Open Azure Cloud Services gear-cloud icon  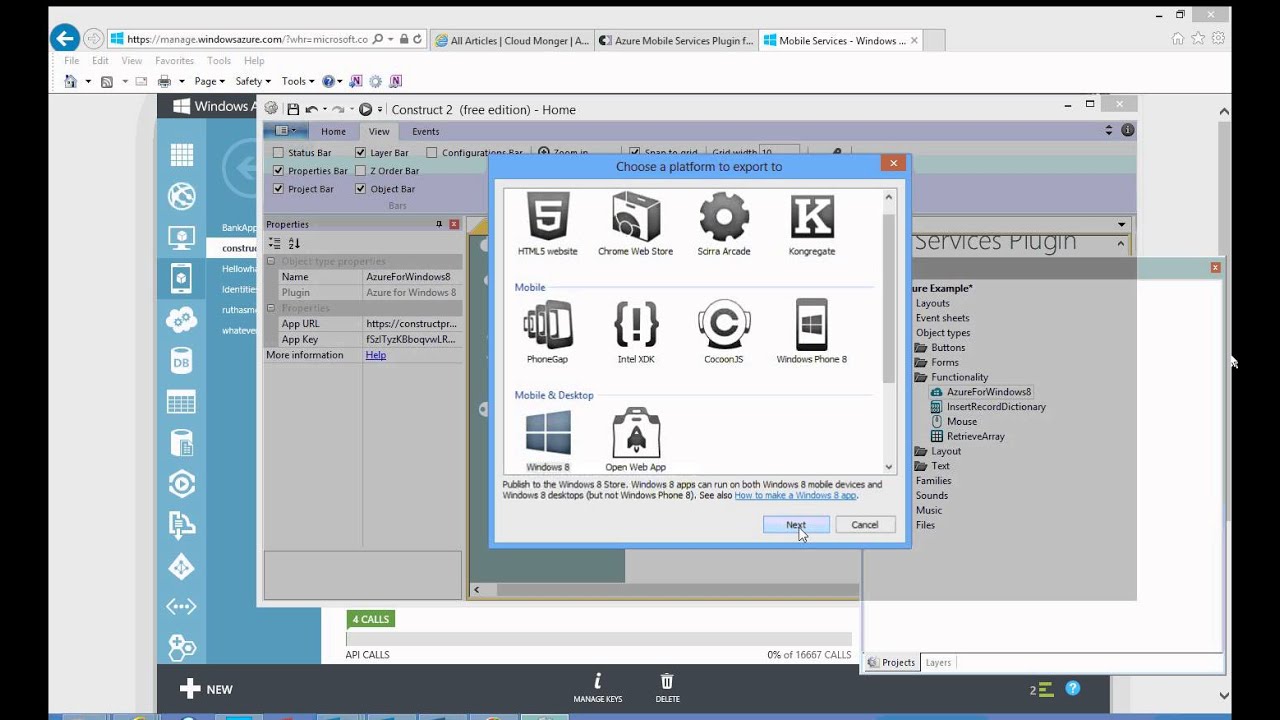click(181, 320)
